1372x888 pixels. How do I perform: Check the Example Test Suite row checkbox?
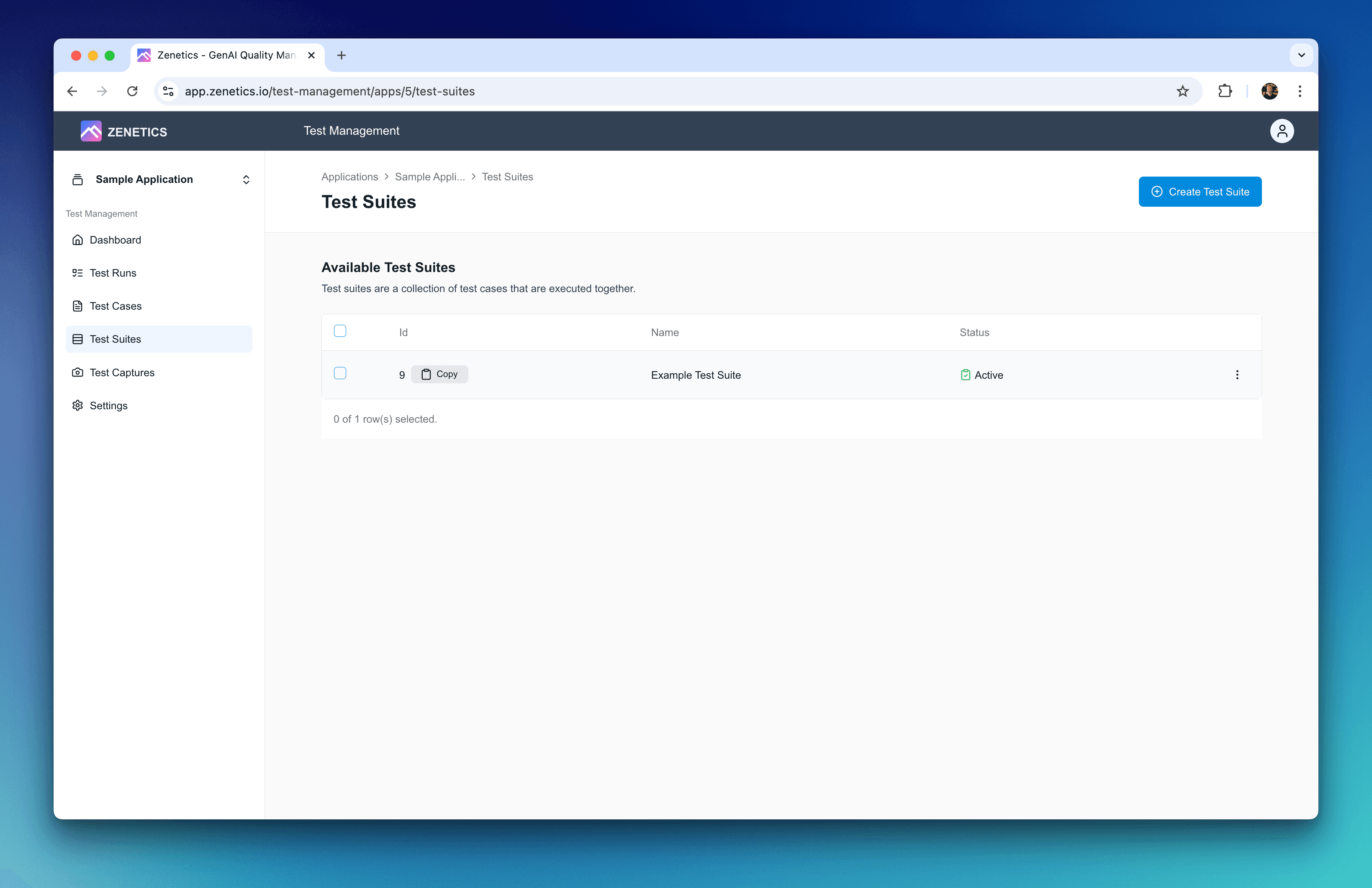point(340,373)
